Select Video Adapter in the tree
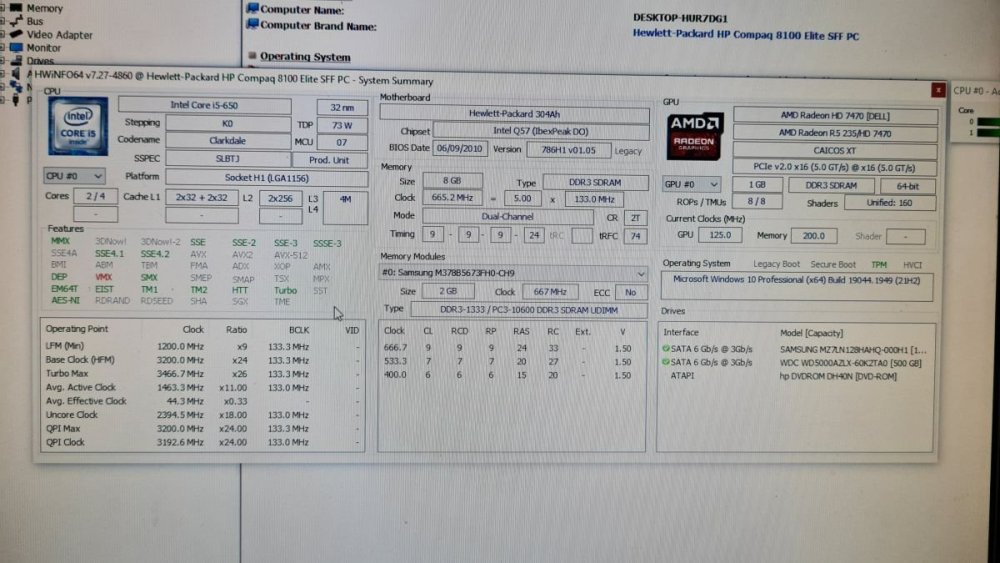The width and height of the screenshot is (1000, 563). [59, 34]
